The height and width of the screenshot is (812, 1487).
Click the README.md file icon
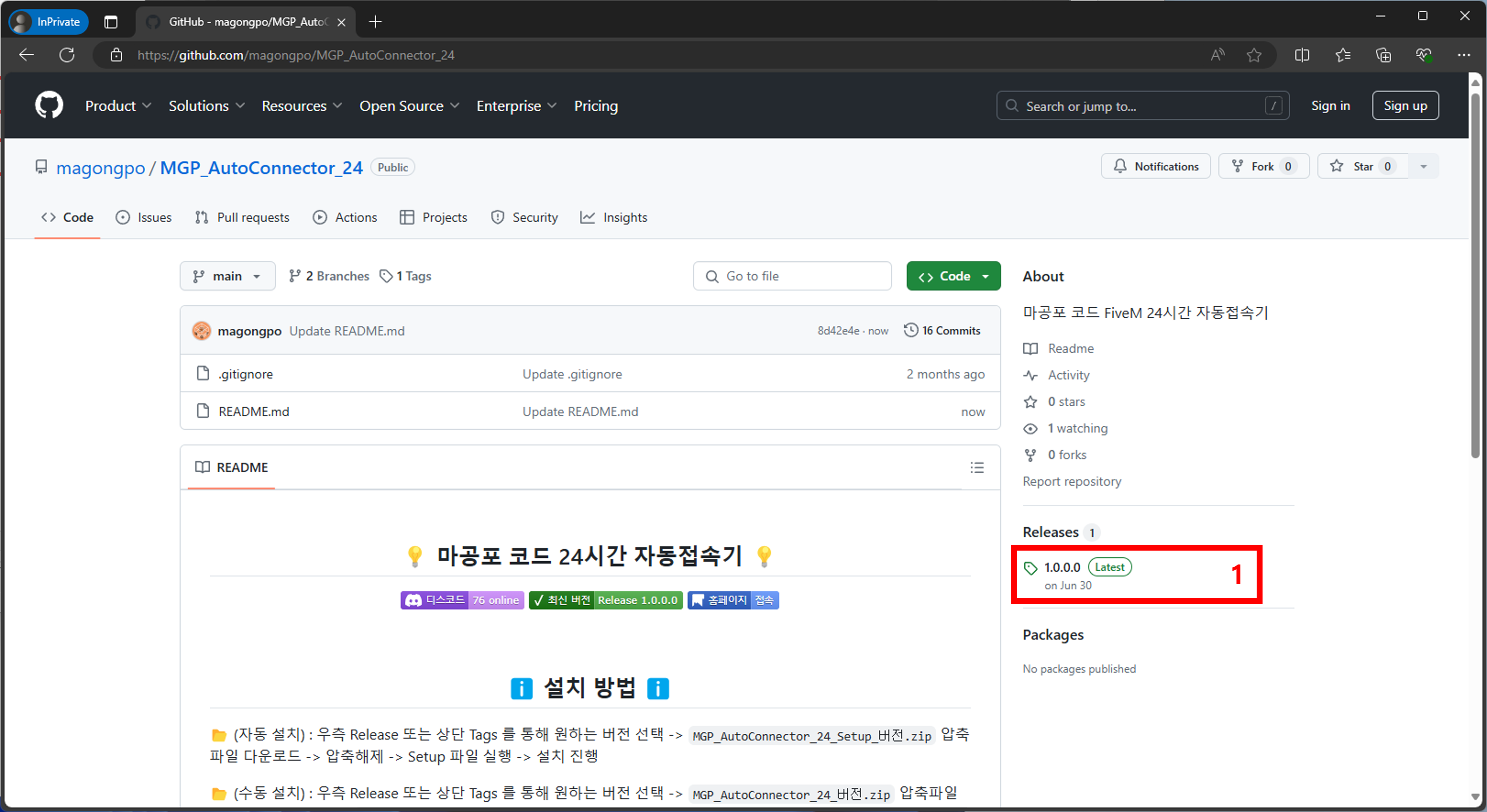tap(203, 411)
